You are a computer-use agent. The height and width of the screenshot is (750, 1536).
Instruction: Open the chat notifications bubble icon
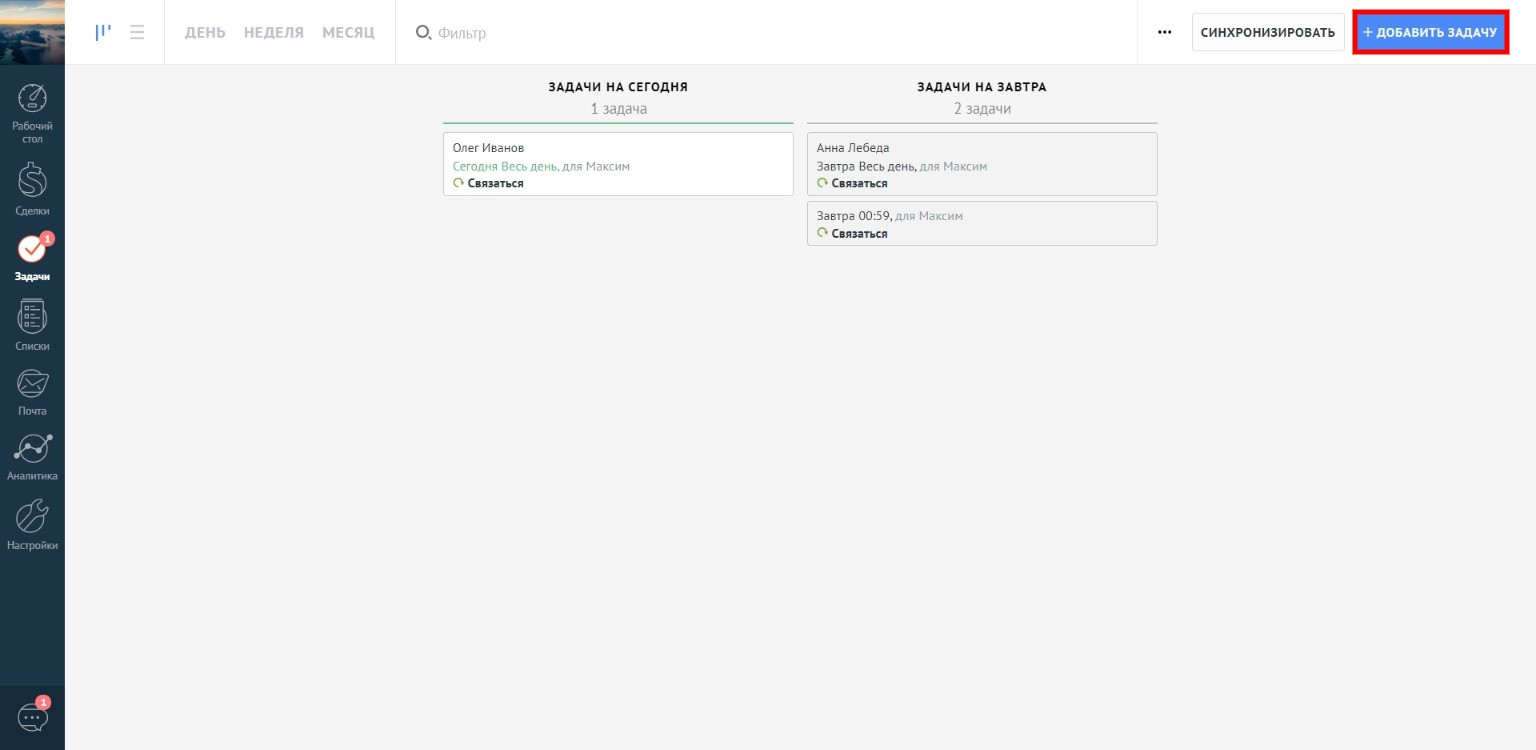tap(32, 717)
